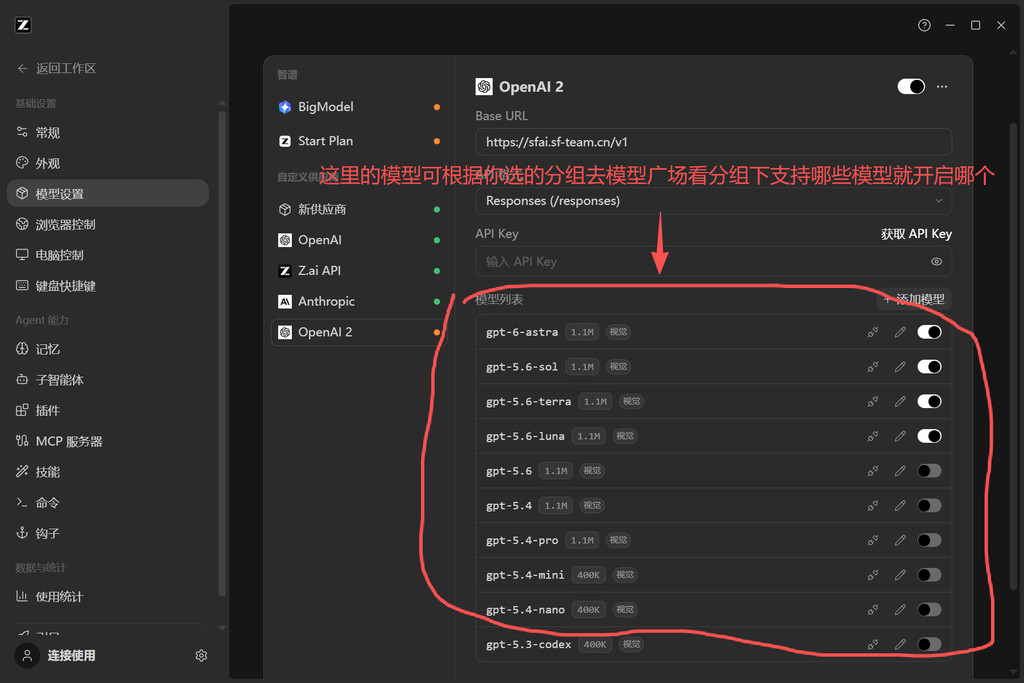The width and height of the screenshot is (1024, 683).
Task: Click the Z app logo icon
Action: 23,25
